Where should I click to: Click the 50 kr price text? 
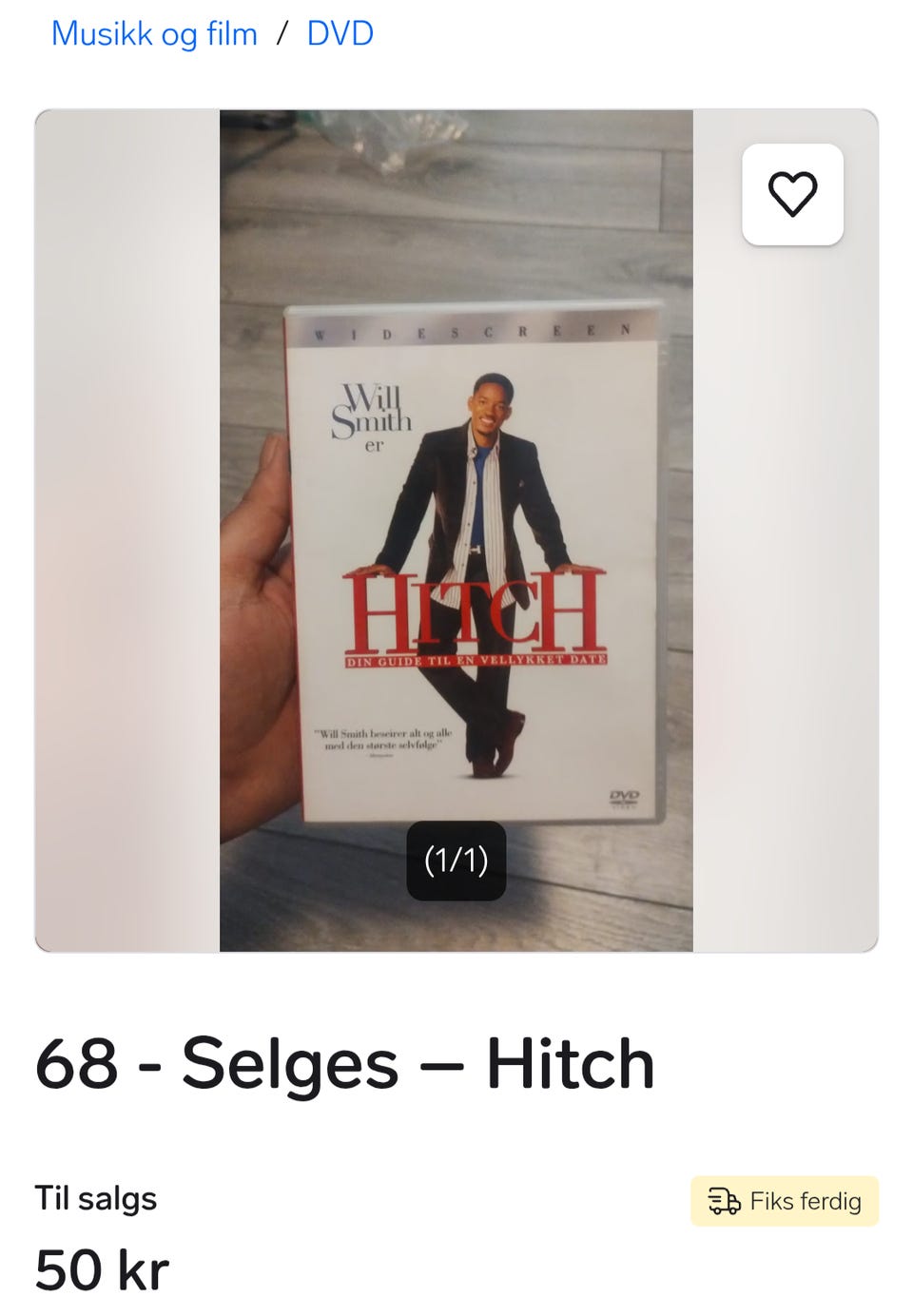[x=102, y=1269]
